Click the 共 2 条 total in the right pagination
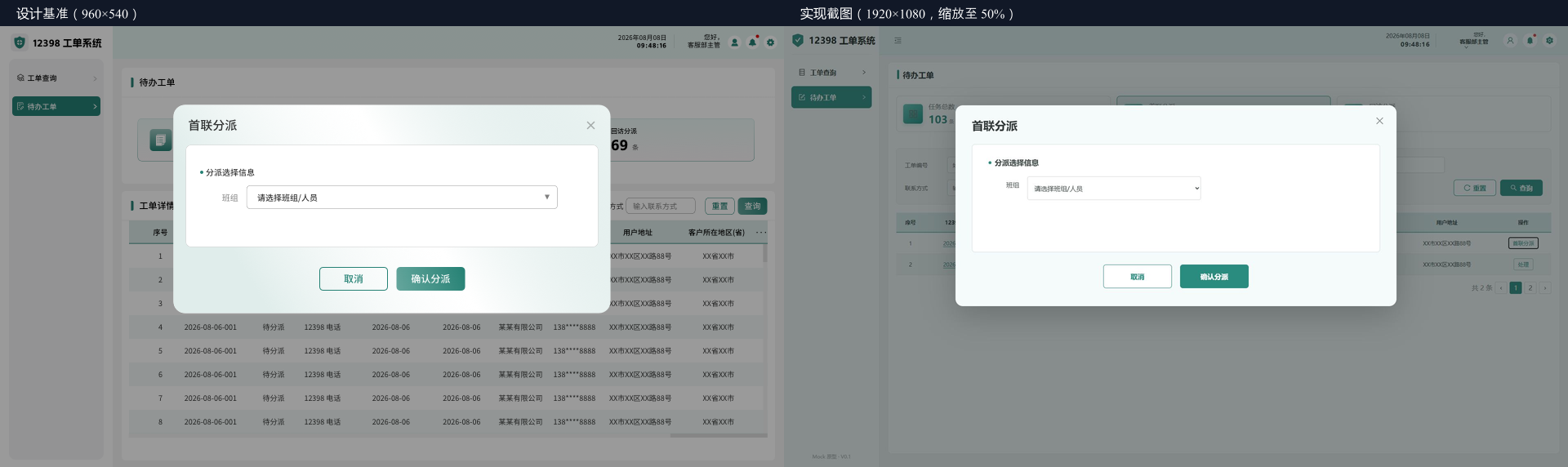Screen dimensions: 1568x467 [1481, 287]
